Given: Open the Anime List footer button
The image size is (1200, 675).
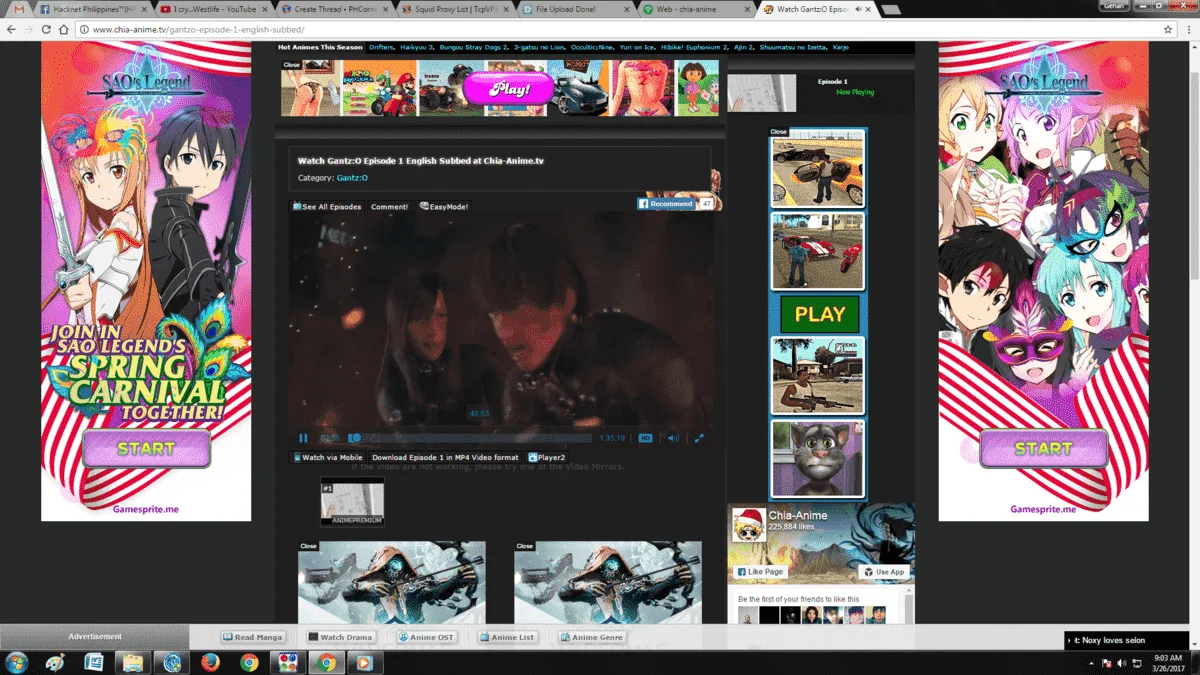Looking at the screenshot, I should point(507,637).
